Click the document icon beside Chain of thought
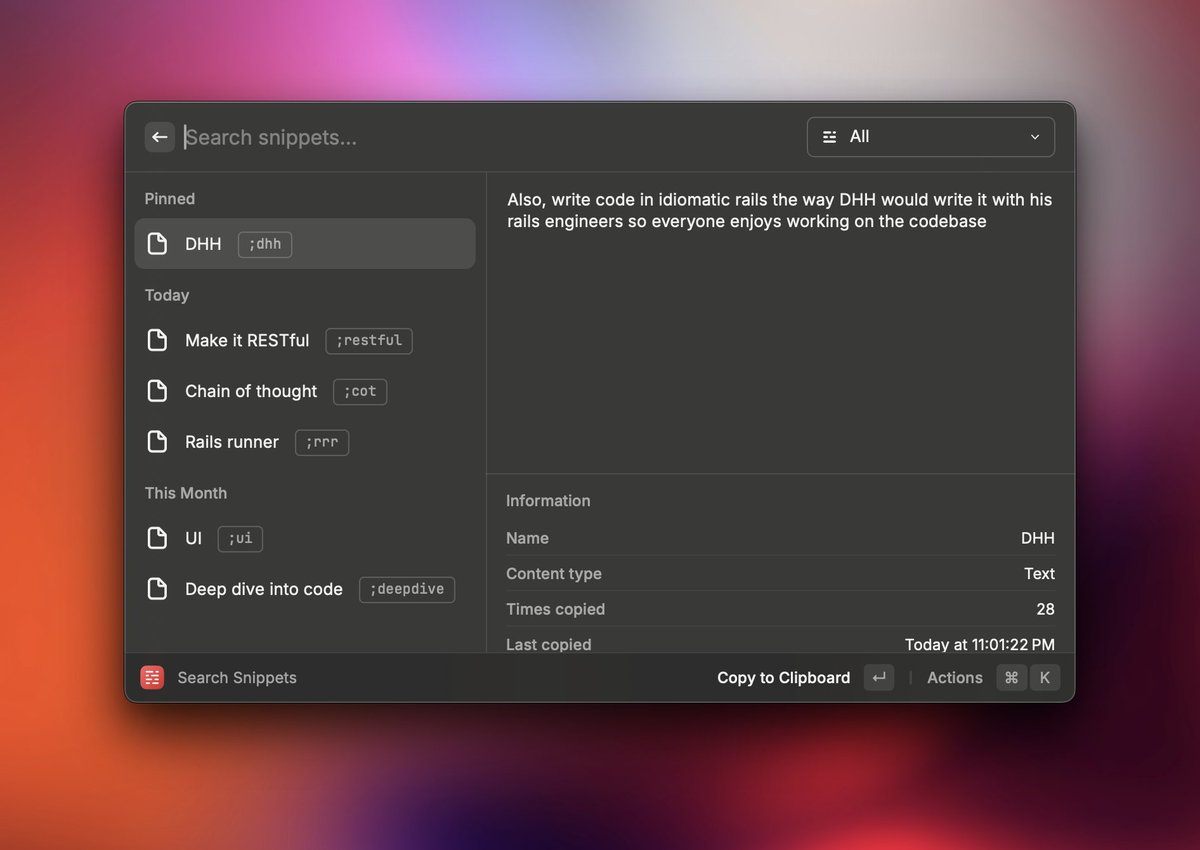The image size is (1200, 850). tap(157, 391)
